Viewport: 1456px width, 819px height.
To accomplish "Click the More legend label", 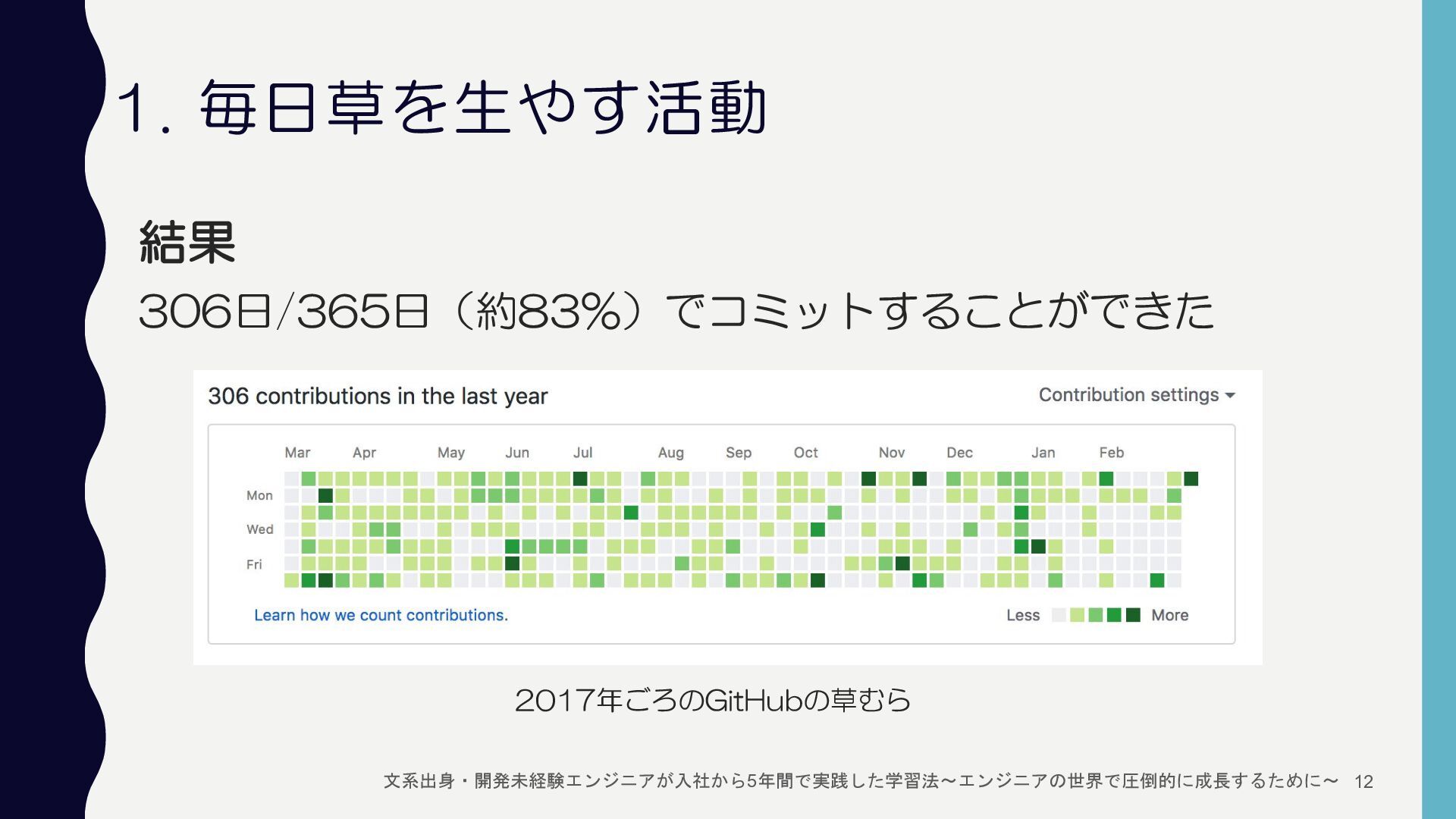I will [x=1169, y=615].
